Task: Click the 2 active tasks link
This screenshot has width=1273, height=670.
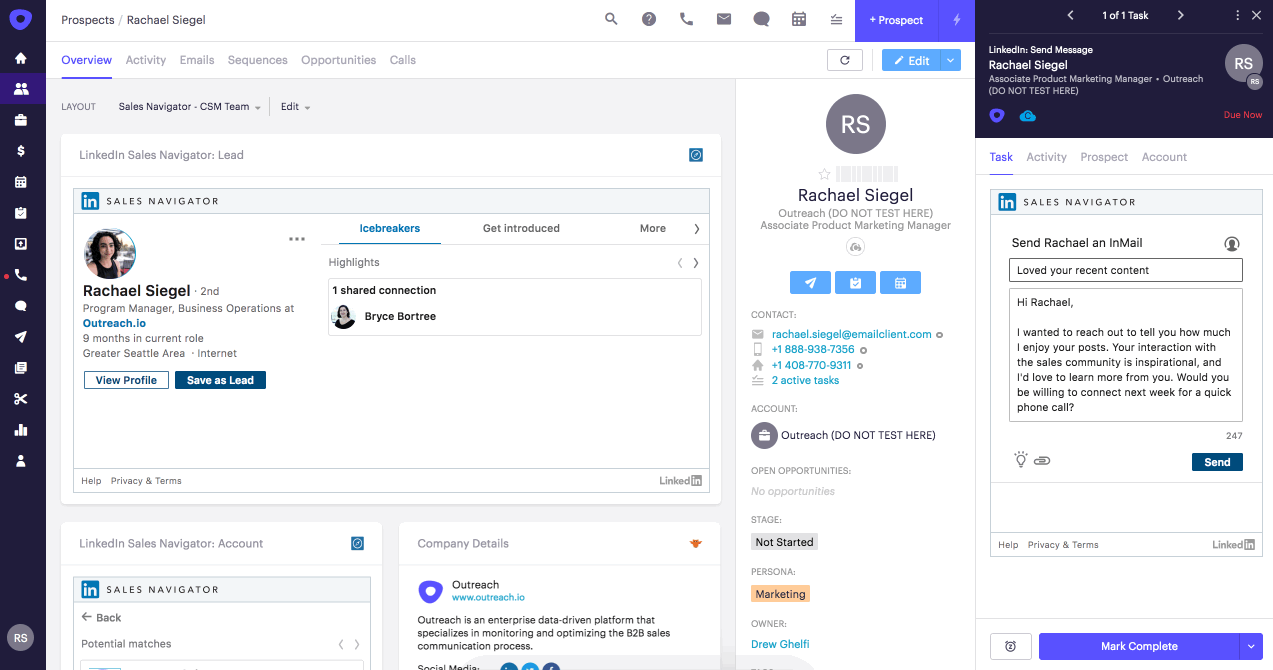Action: pos(805,380)
